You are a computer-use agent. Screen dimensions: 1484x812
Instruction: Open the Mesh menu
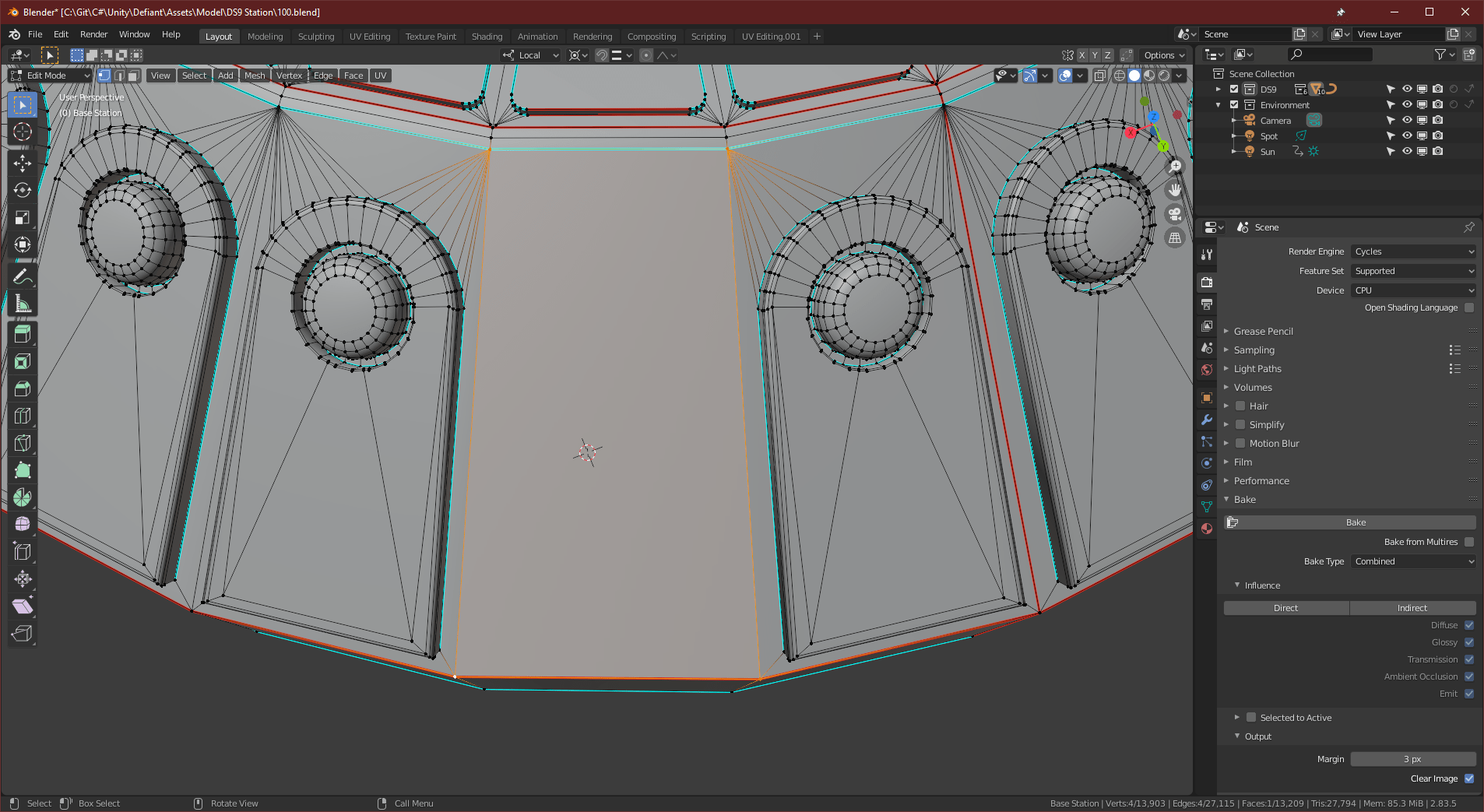tap(255, 76)
